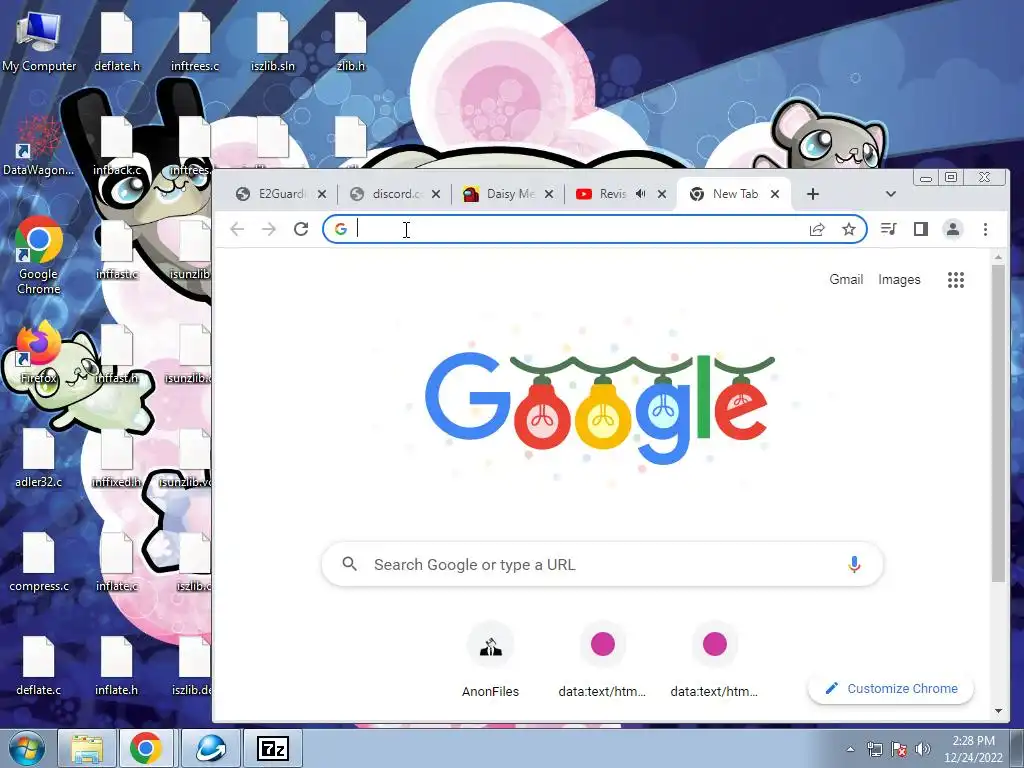
Task: Open the Google apps grid
Action: (956, 280)
